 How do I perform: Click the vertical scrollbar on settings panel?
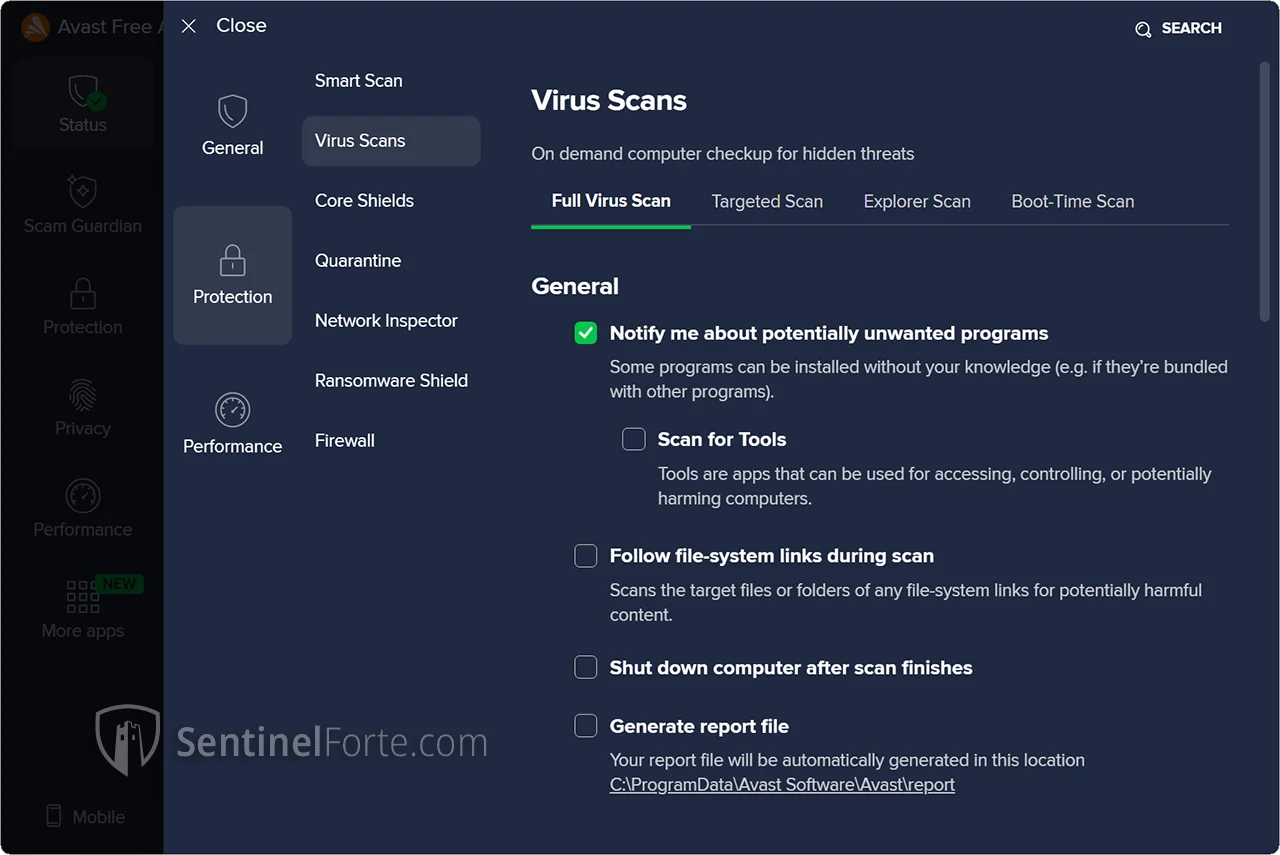pos(1264,190)
